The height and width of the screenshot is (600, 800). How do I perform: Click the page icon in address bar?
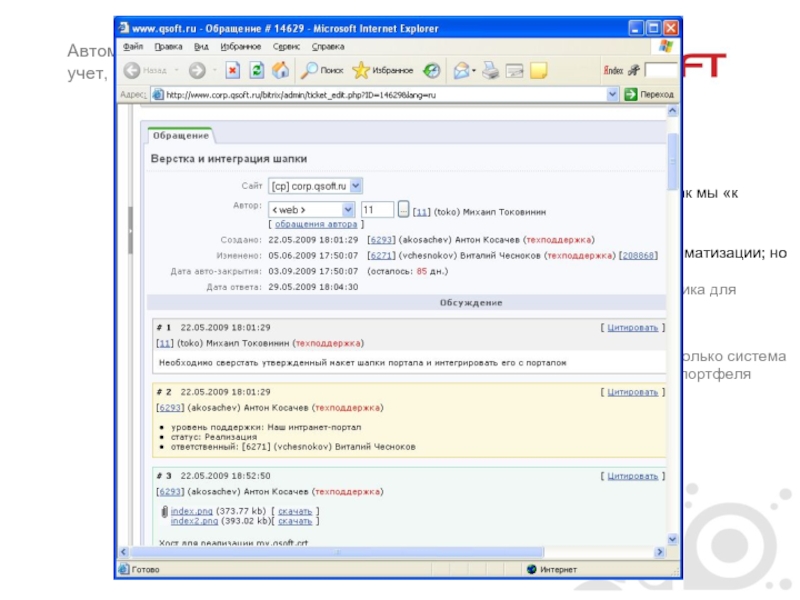pos(158,94)
